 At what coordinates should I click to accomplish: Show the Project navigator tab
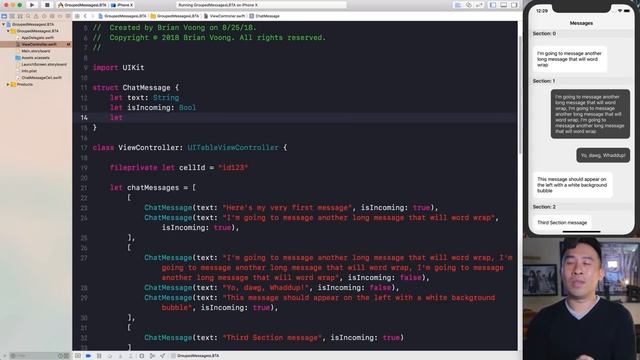[4, 16]
